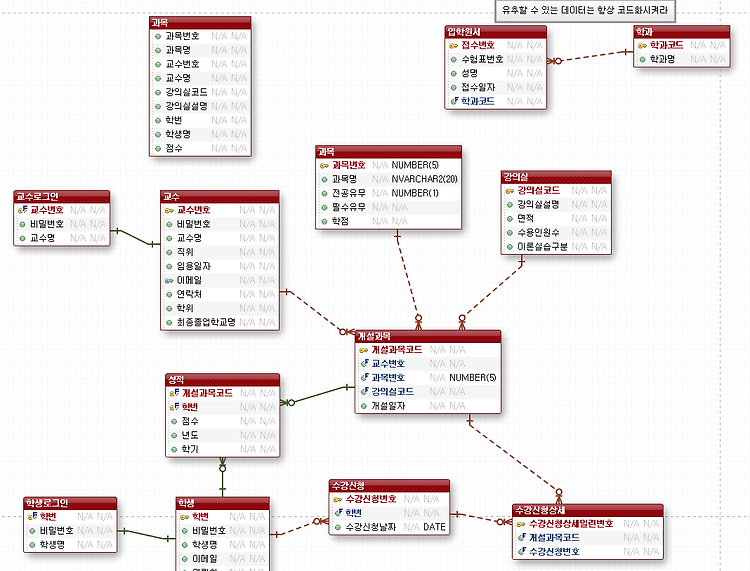Click the unique key icon beside 이메일 in 교수 table

tap(169, 281)
